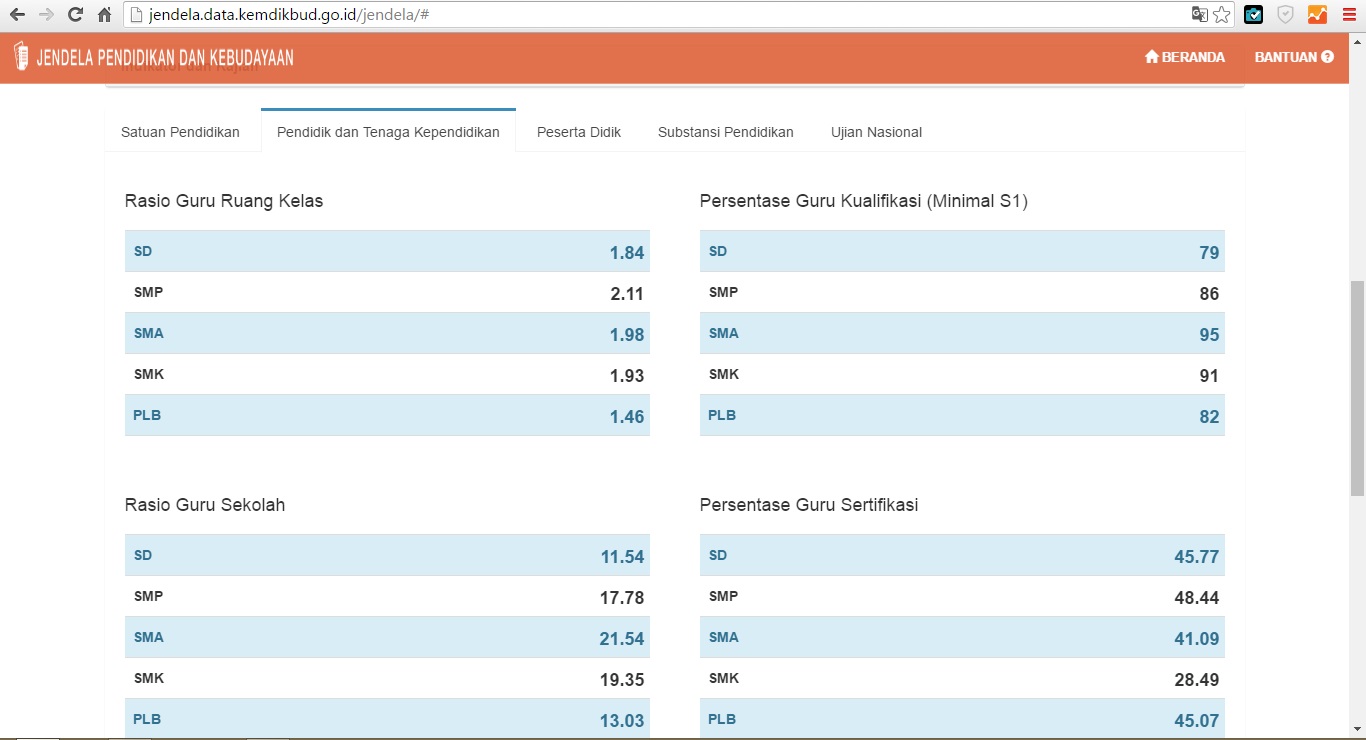
Task: Reload the current page
Action: pos(75,15)
